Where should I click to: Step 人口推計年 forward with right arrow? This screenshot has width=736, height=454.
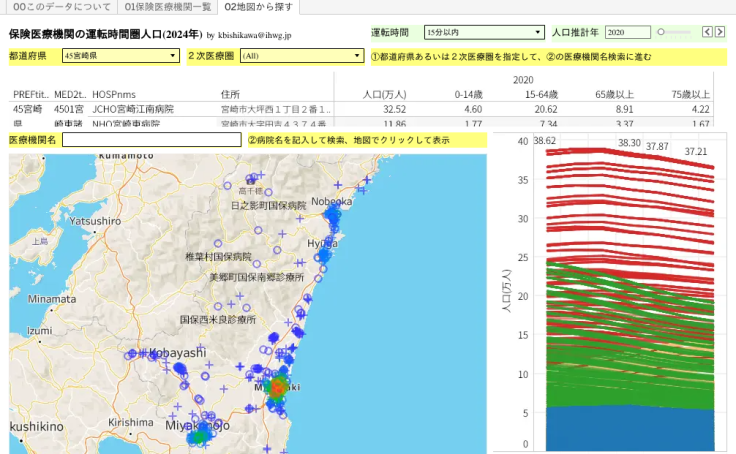[720, 32]
